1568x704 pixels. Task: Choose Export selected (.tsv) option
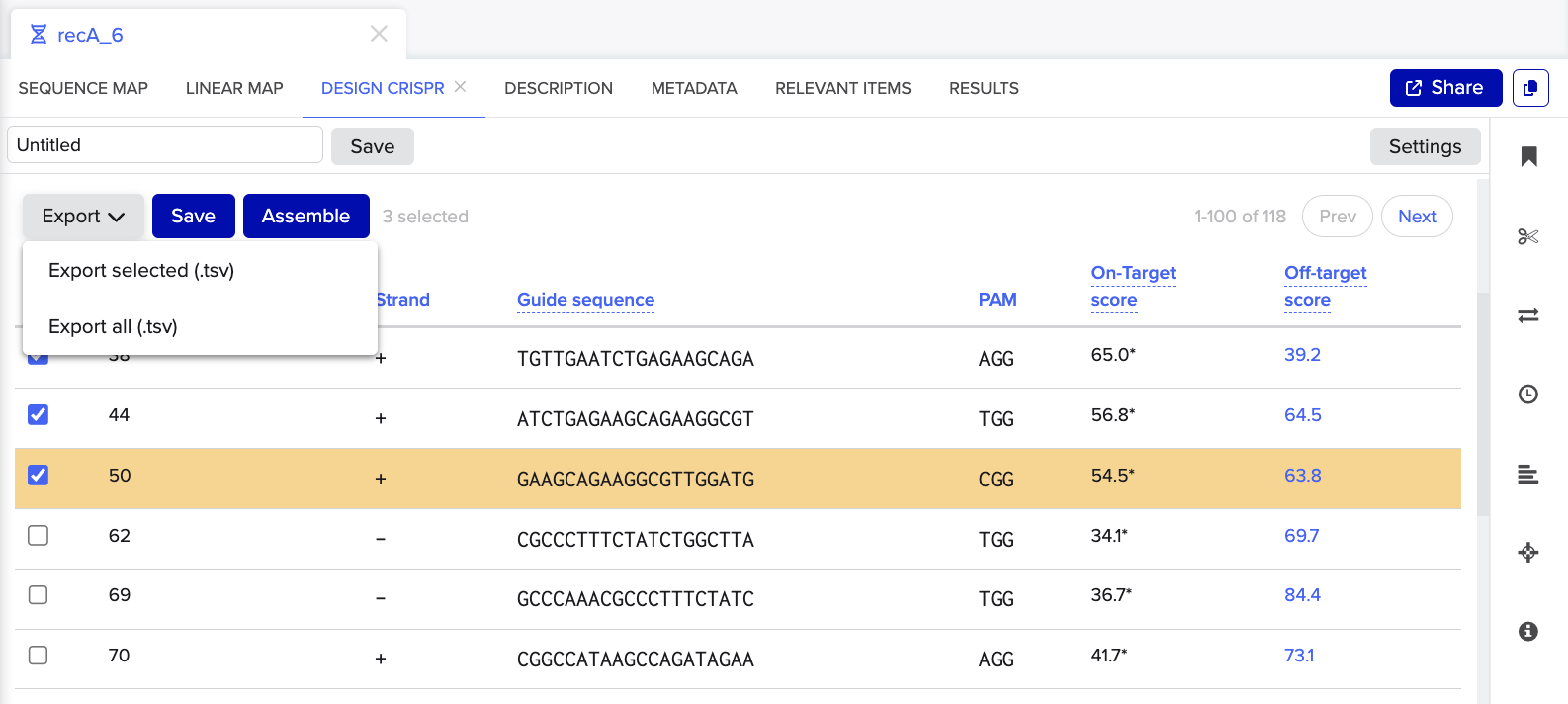141,270
